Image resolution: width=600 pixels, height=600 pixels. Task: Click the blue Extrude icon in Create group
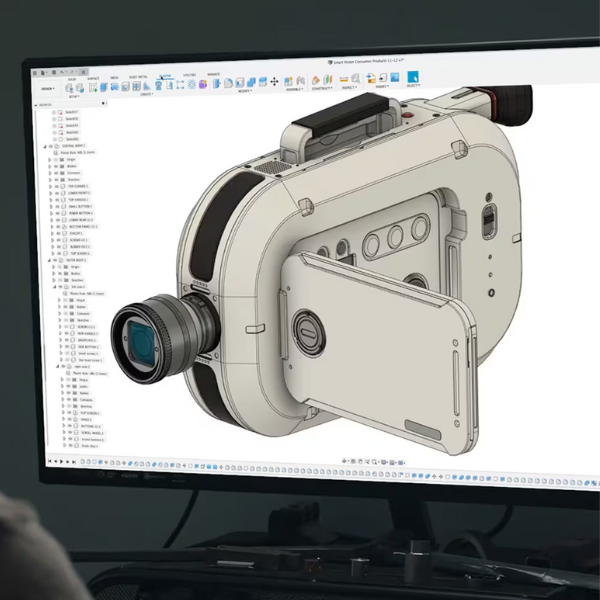click(104, 87)
